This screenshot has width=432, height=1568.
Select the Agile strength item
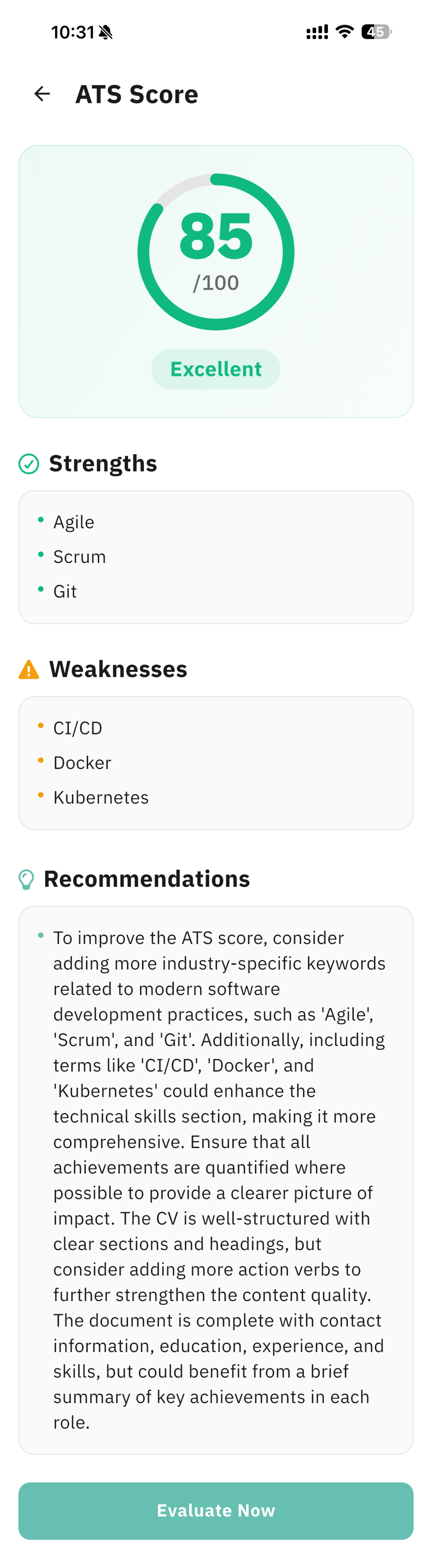74,522
